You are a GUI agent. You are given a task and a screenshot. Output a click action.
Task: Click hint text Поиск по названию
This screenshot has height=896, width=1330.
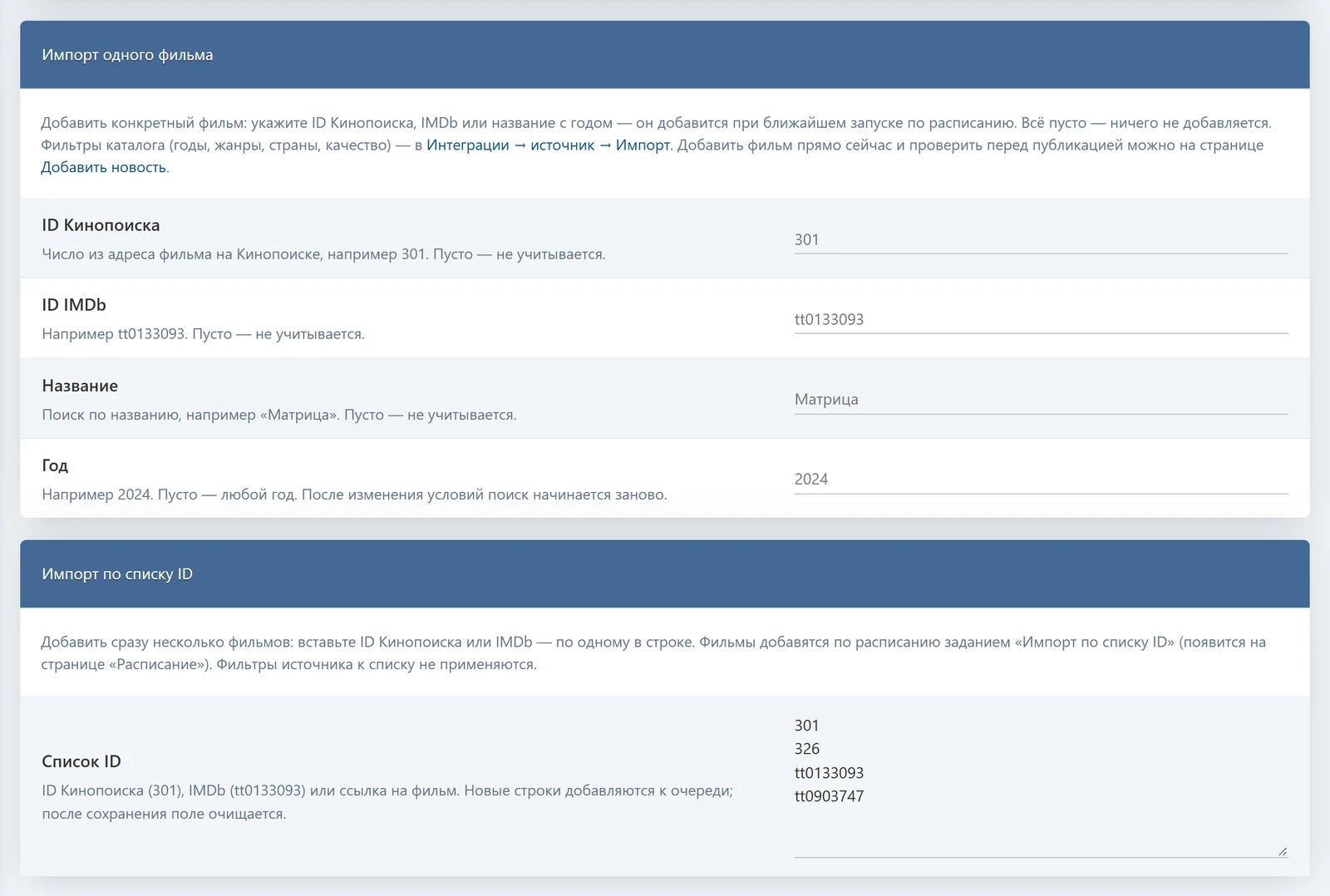pyautogui.click(x=279, y=415)
